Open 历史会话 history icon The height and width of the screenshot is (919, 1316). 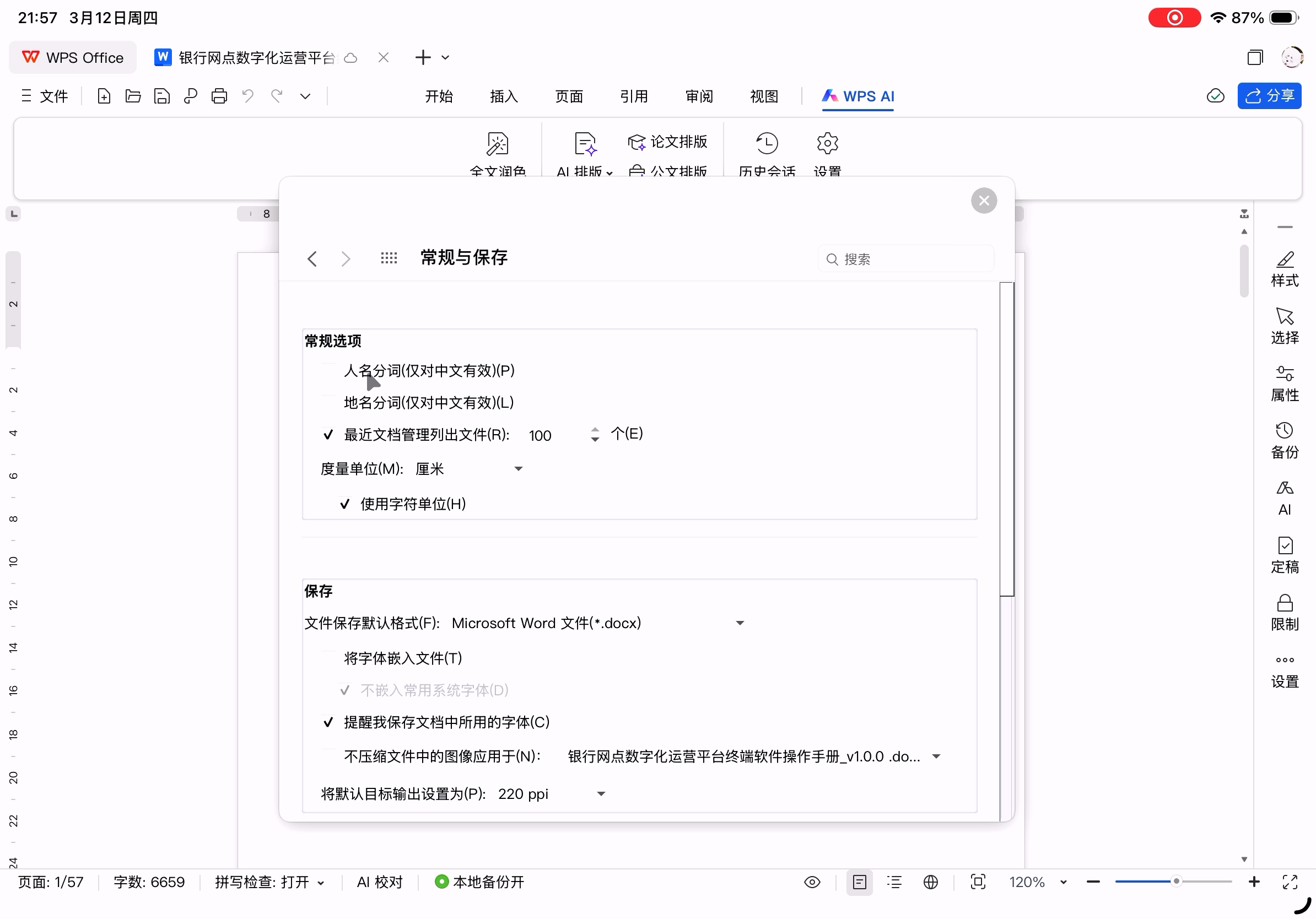coord(767,143)
